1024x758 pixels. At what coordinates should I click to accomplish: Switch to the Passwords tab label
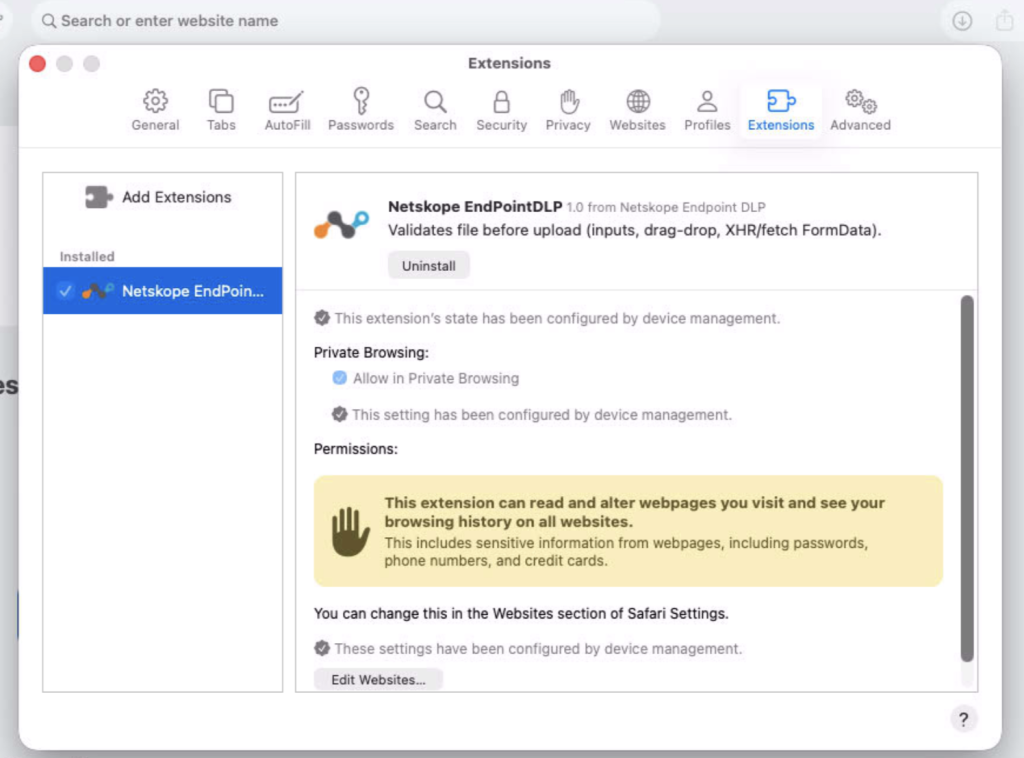pos(361,125)
